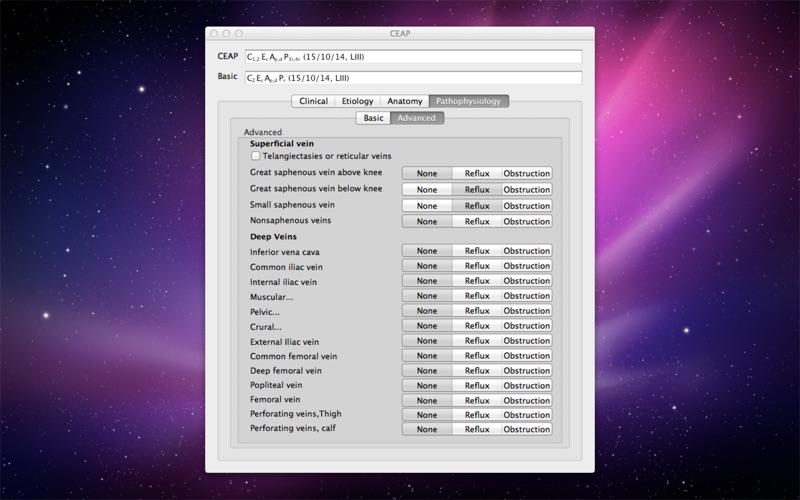
Task: Switch to the Clinical tab
Action: (x=313, y=101)
